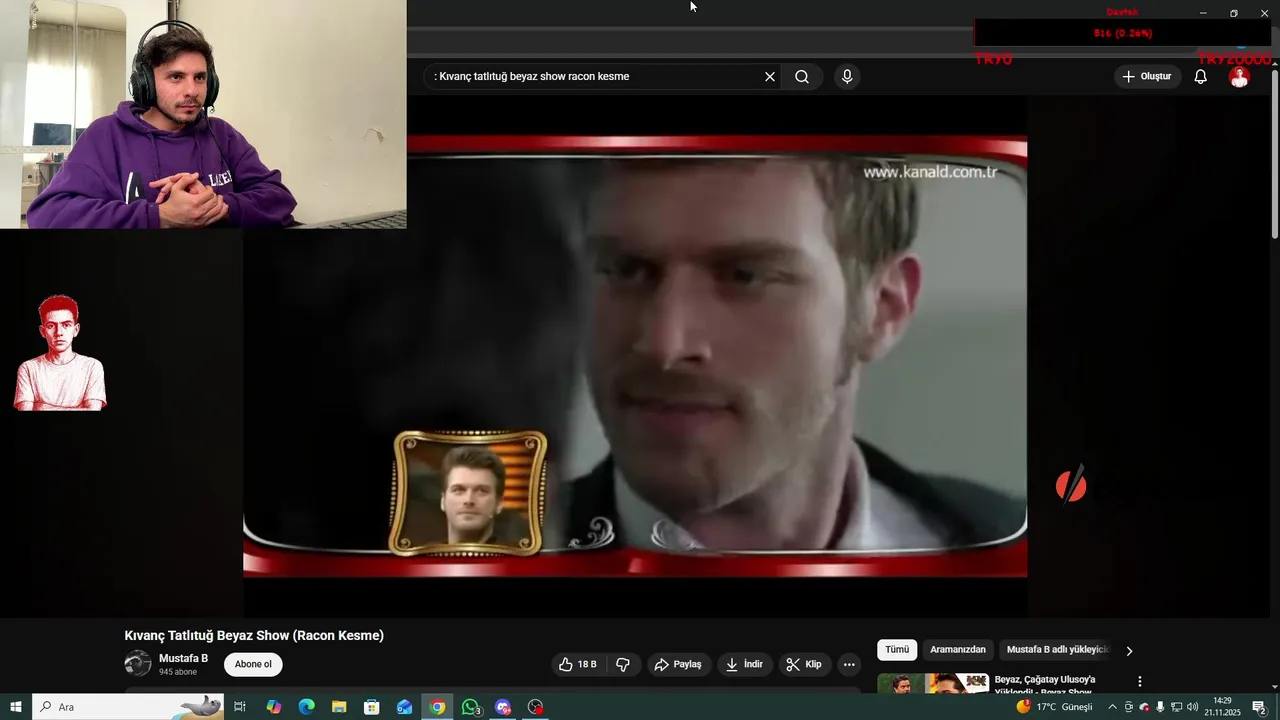
Task: Open the OBS recording app taskbar icon
Action: point(536,707)
